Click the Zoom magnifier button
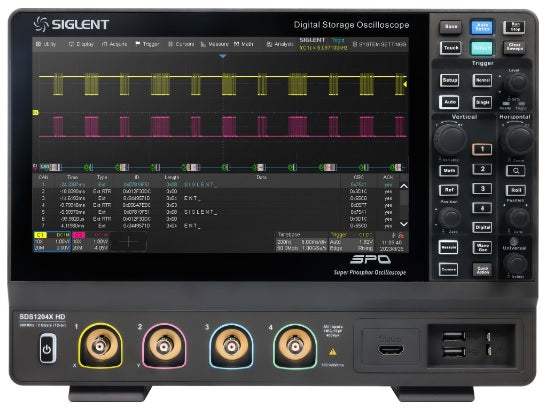The image size is (549, 413). click(516, 171)
